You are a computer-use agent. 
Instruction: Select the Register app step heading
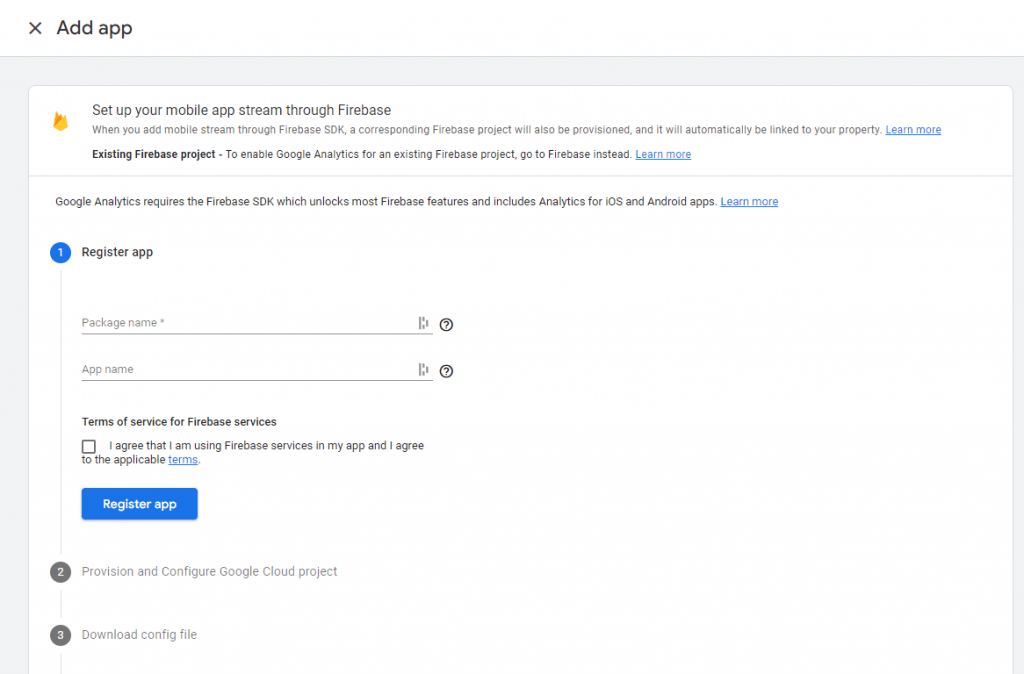point(117,252)
